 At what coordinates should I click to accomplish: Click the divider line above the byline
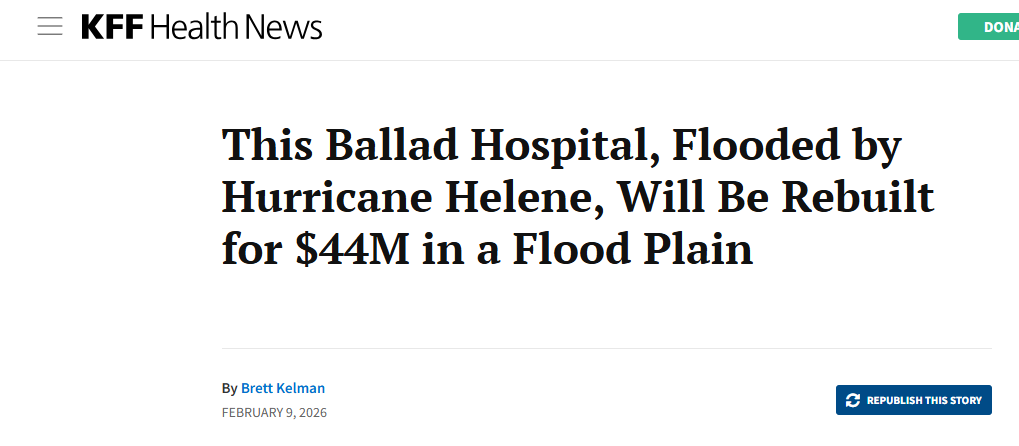coord(606,348)
